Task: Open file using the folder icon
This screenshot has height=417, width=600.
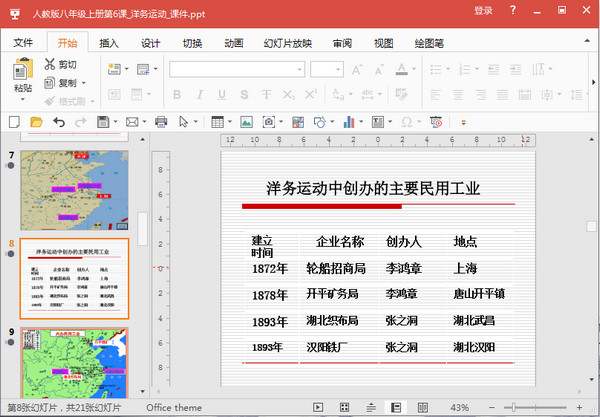Action: point(36,121)
